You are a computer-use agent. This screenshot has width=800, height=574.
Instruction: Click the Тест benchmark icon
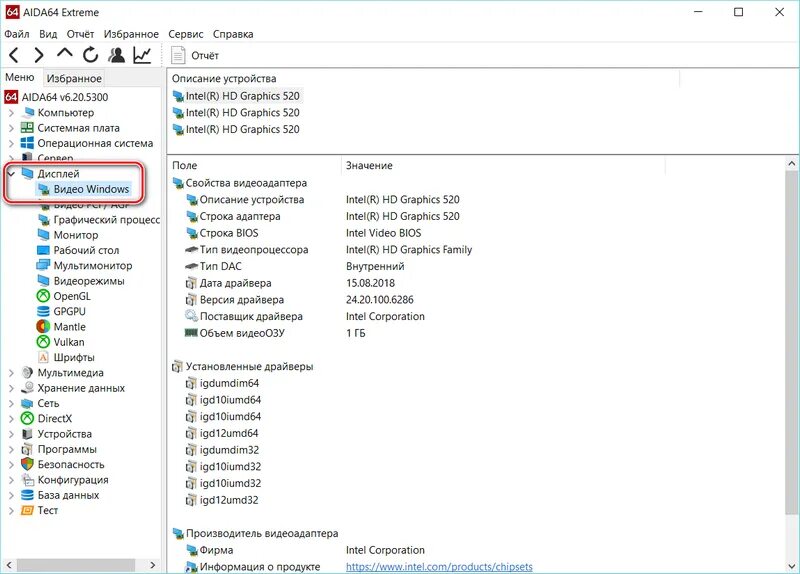27,510
